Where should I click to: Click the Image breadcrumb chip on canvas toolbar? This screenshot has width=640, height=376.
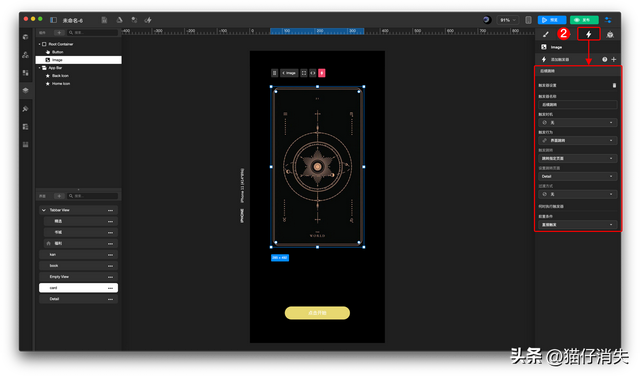point(289,73)
